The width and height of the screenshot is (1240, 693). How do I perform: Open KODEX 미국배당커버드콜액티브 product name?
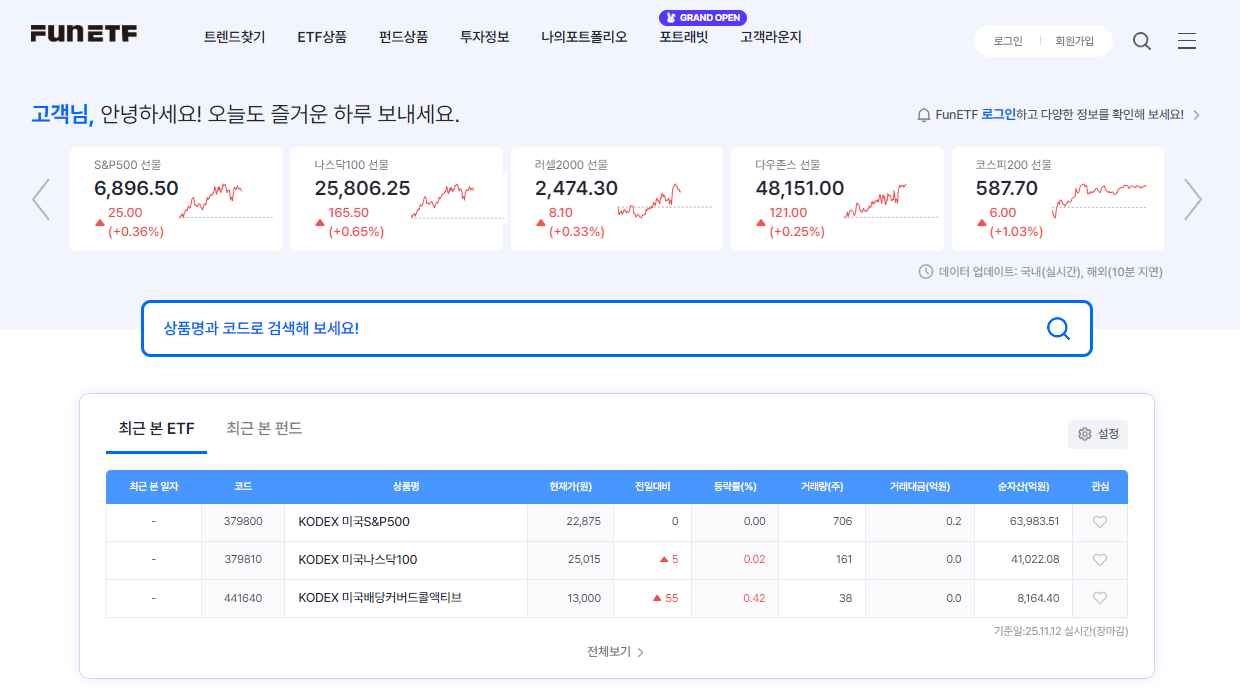[x=380, y=598]
